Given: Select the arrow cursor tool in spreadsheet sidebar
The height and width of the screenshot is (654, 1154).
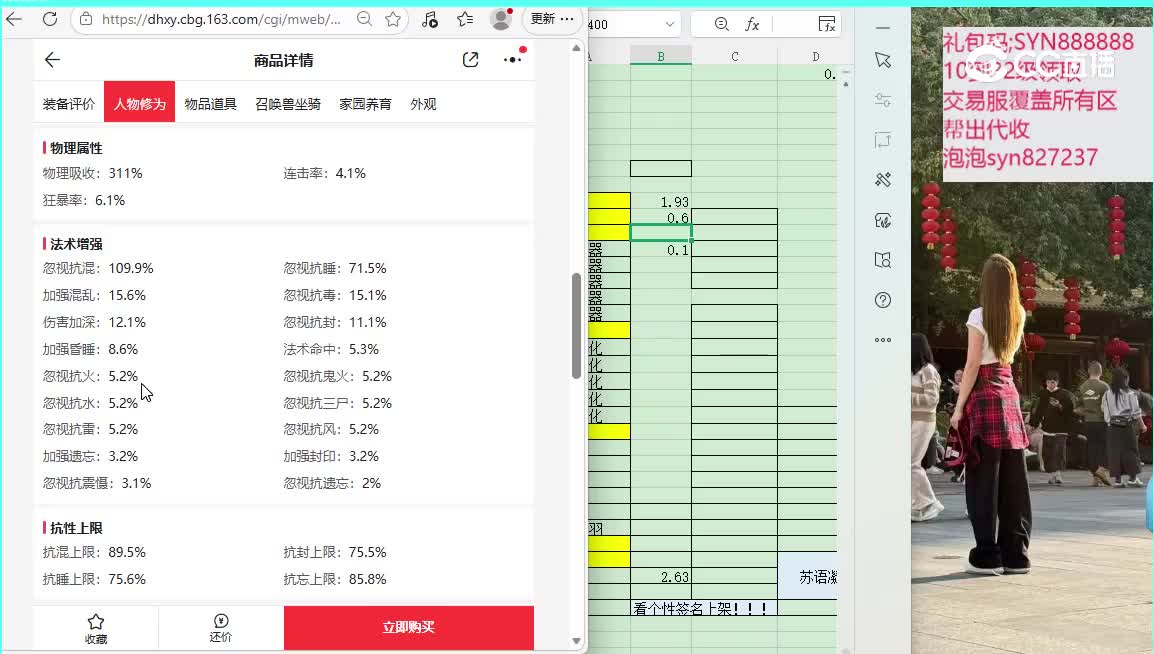Looking at the screenshot, I should [x=882, y=60].
